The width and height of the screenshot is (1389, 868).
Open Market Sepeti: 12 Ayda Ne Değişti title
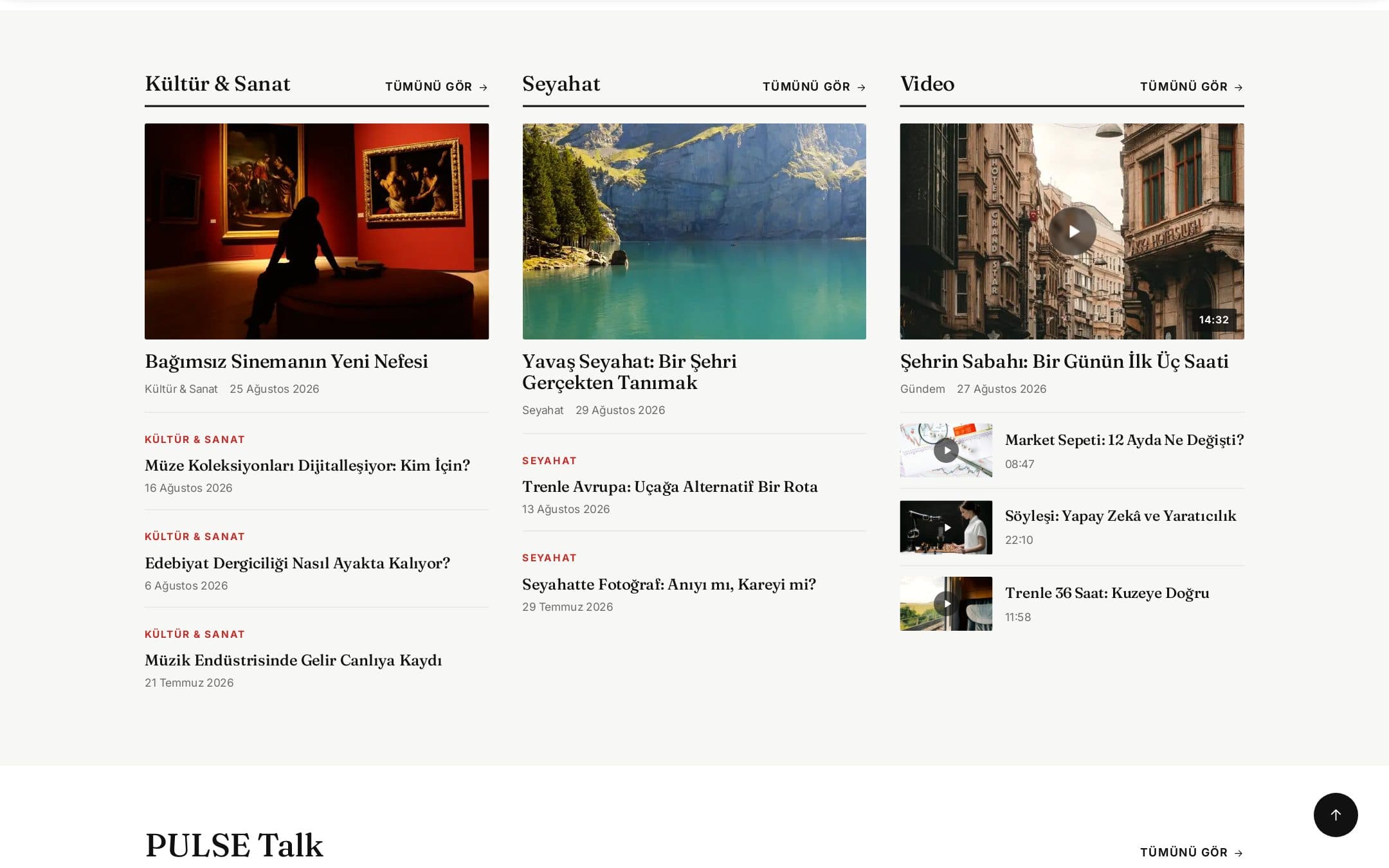1124,440
